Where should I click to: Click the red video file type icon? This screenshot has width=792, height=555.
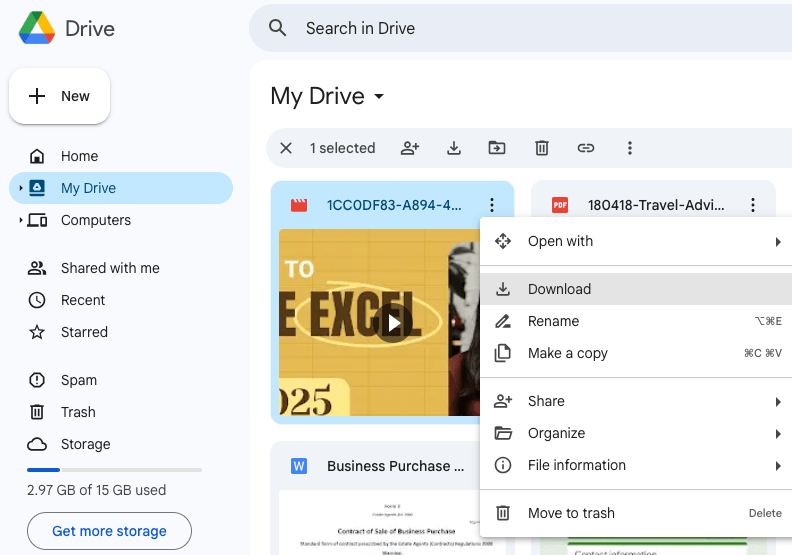[299, 205]
